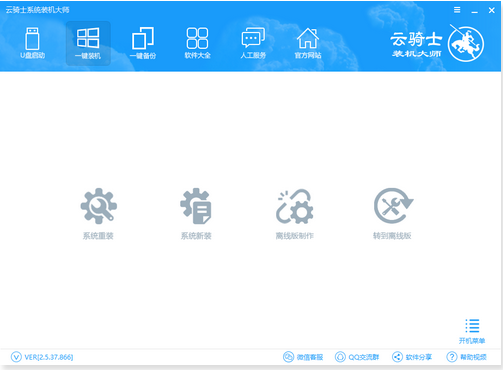Open 帮助视频 help video link

click(x=466, y=357)
